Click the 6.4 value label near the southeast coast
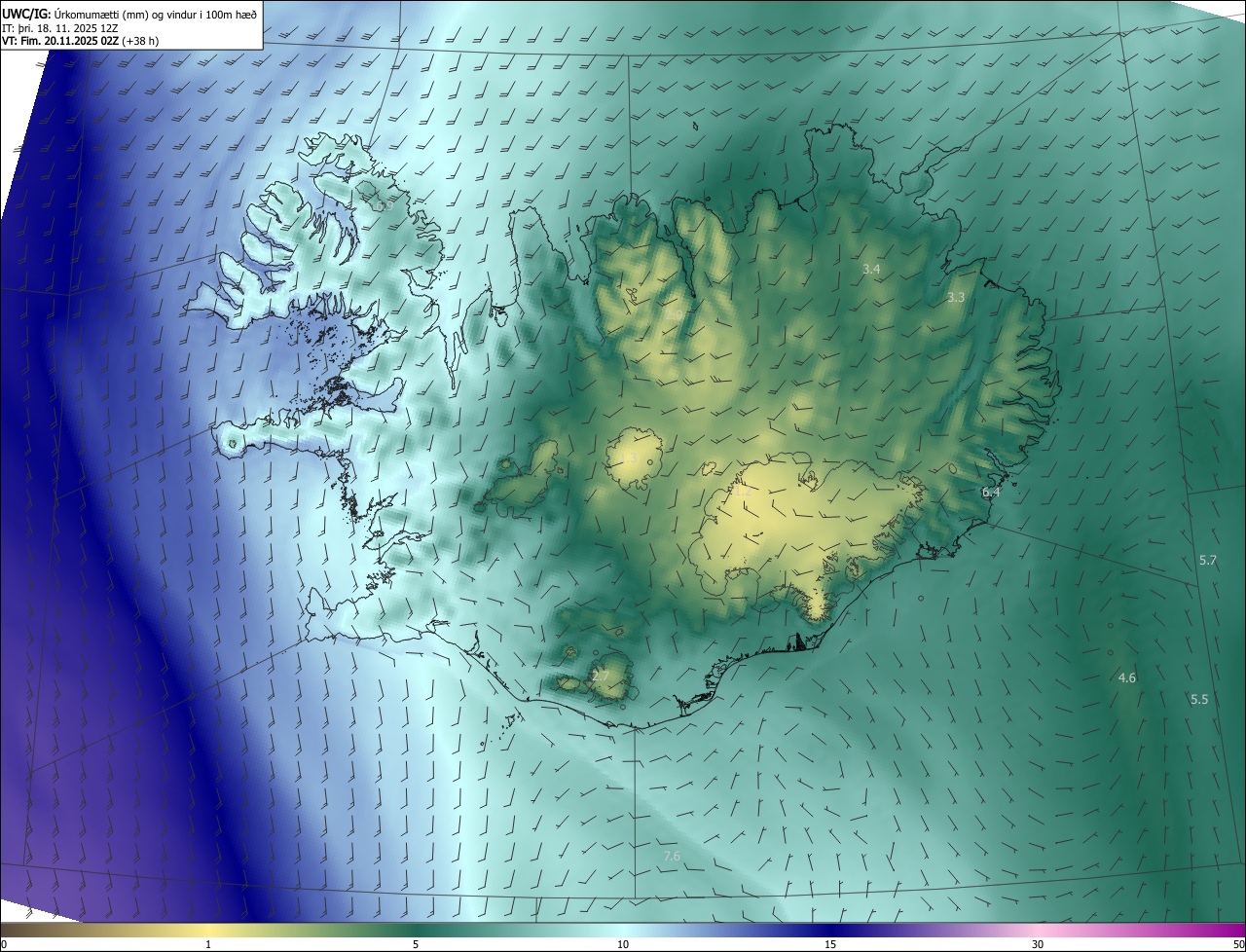The height and width of the screenshot is (952, 1246). (x=991, y=493)
